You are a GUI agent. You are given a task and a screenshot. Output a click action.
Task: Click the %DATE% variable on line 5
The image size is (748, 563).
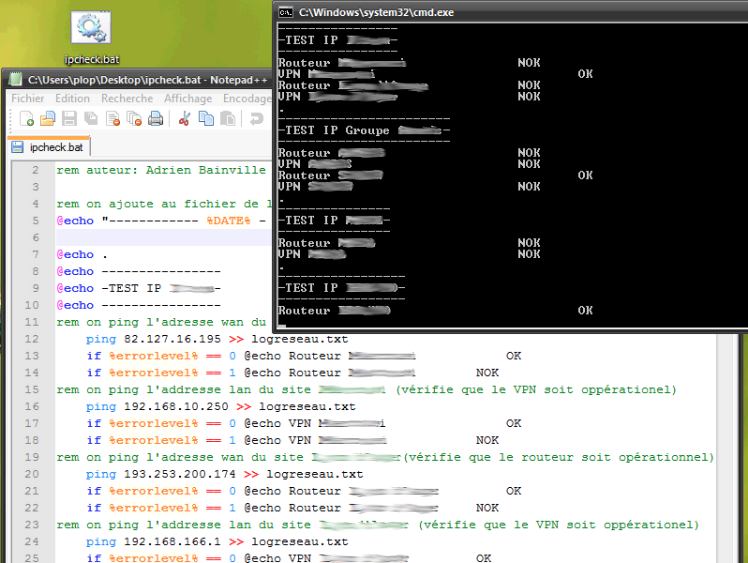[229, 221]
